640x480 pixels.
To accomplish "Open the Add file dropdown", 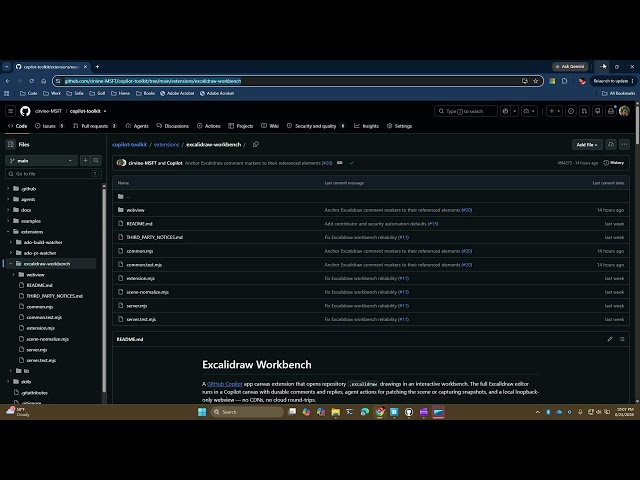I will coord(587,144).
